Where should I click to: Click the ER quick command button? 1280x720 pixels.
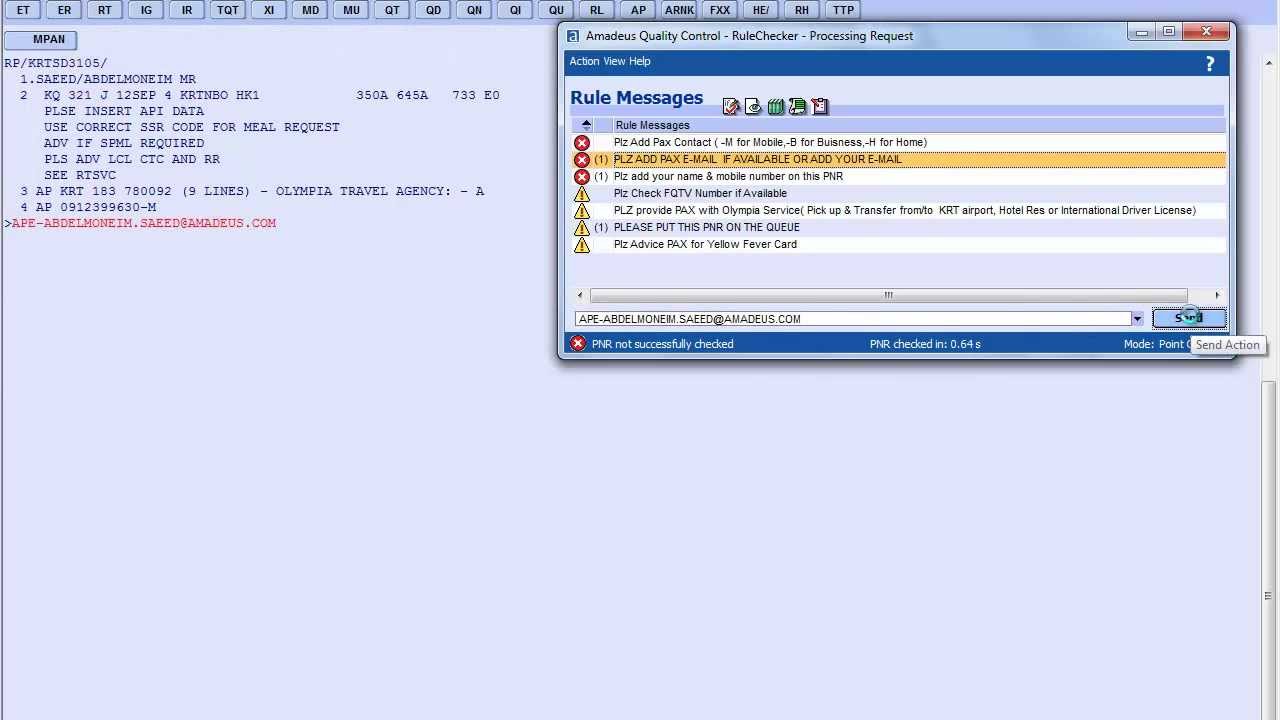[x=64, y=10]
